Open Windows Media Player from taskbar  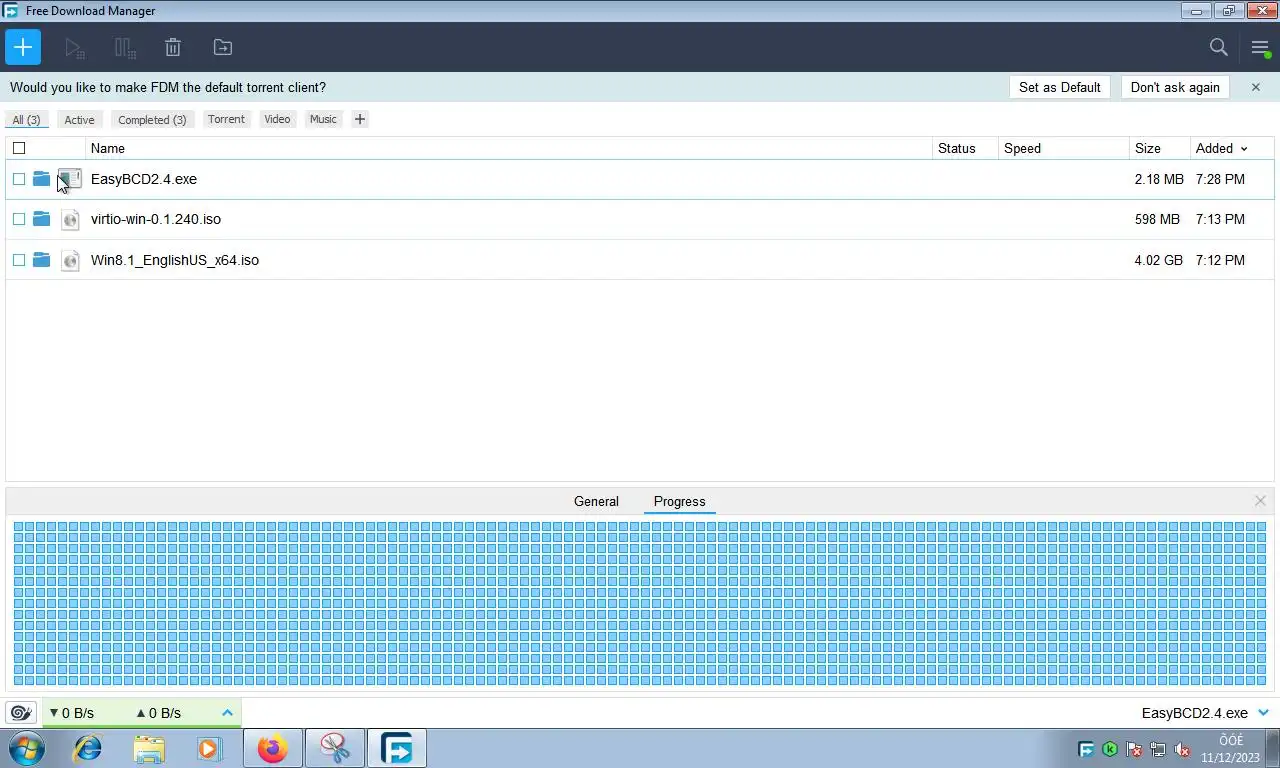point(209,748)
